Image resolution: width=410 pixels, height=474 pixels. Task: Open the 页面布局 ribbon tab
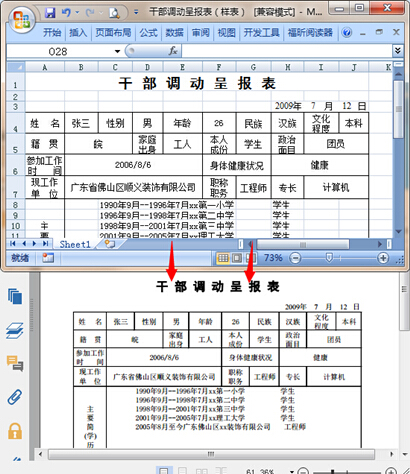tap(113, 33)
